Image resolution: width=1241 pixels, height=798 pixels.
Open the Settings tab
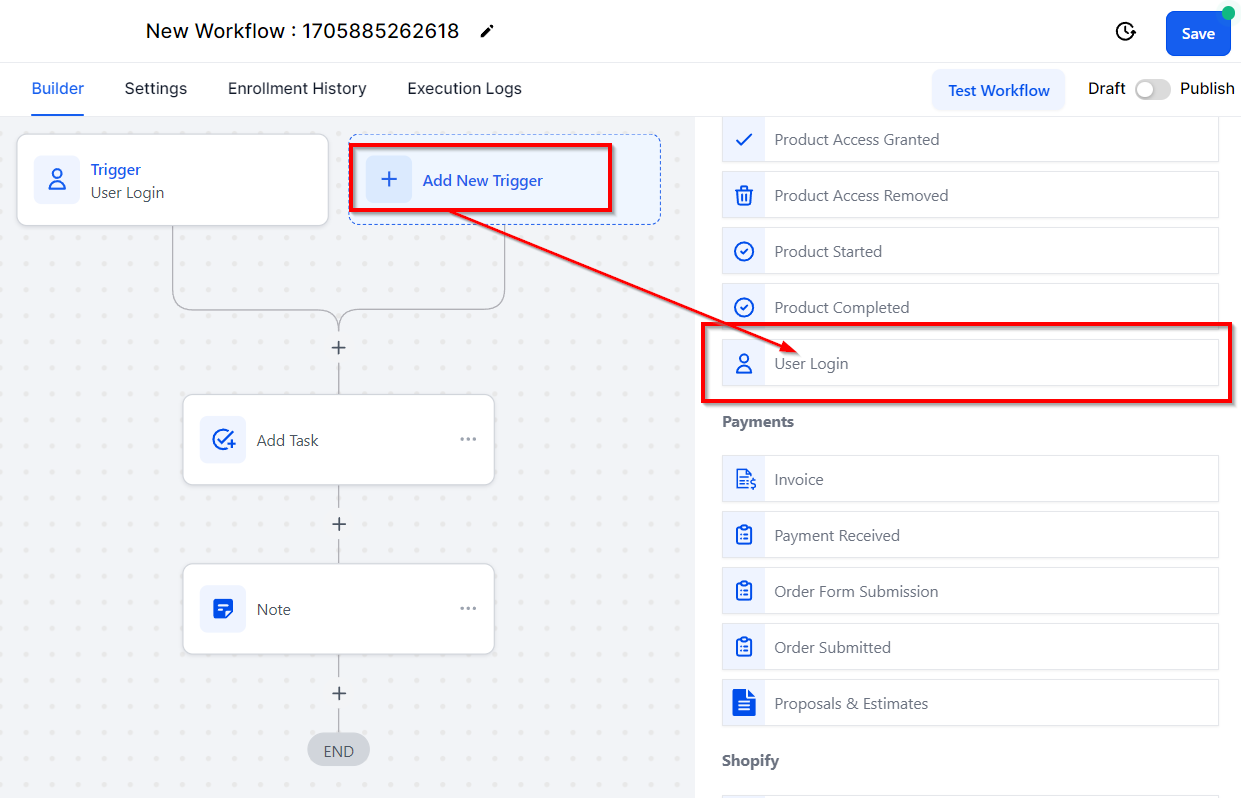pos(156,88)
